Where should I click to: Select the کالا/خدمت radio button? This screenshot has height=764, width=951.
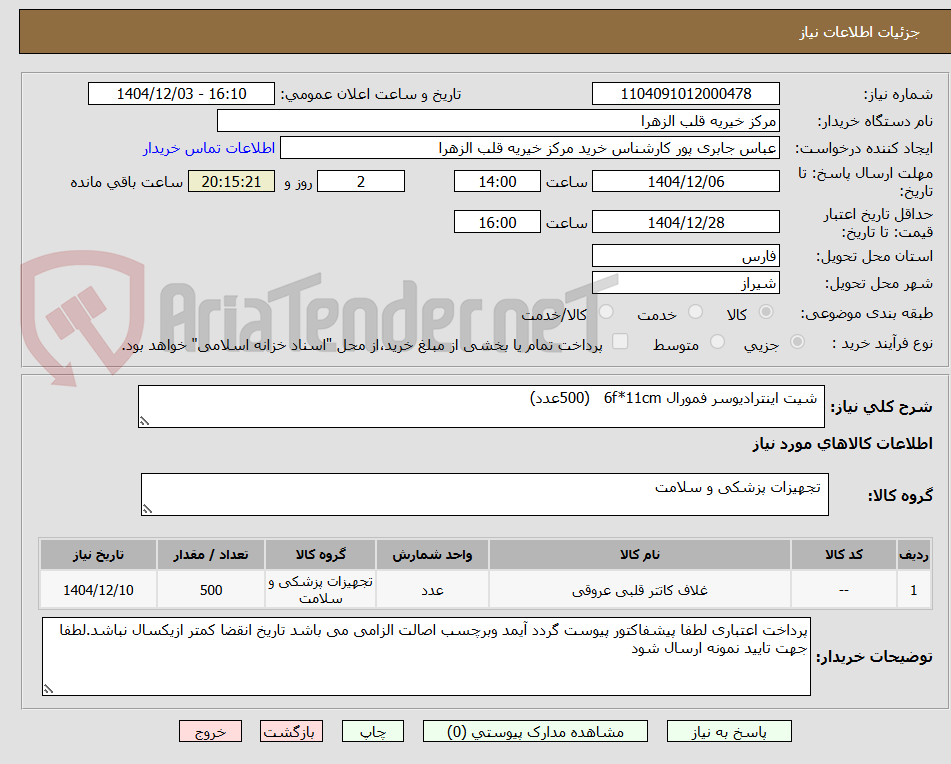pos(606,312)
